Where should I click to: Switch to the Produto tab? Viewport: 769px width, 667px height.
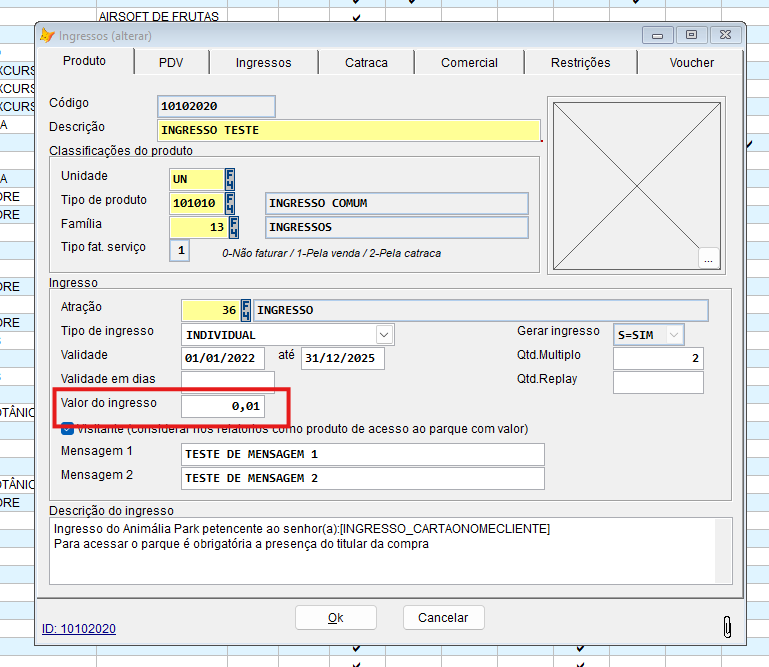[84, 61]
